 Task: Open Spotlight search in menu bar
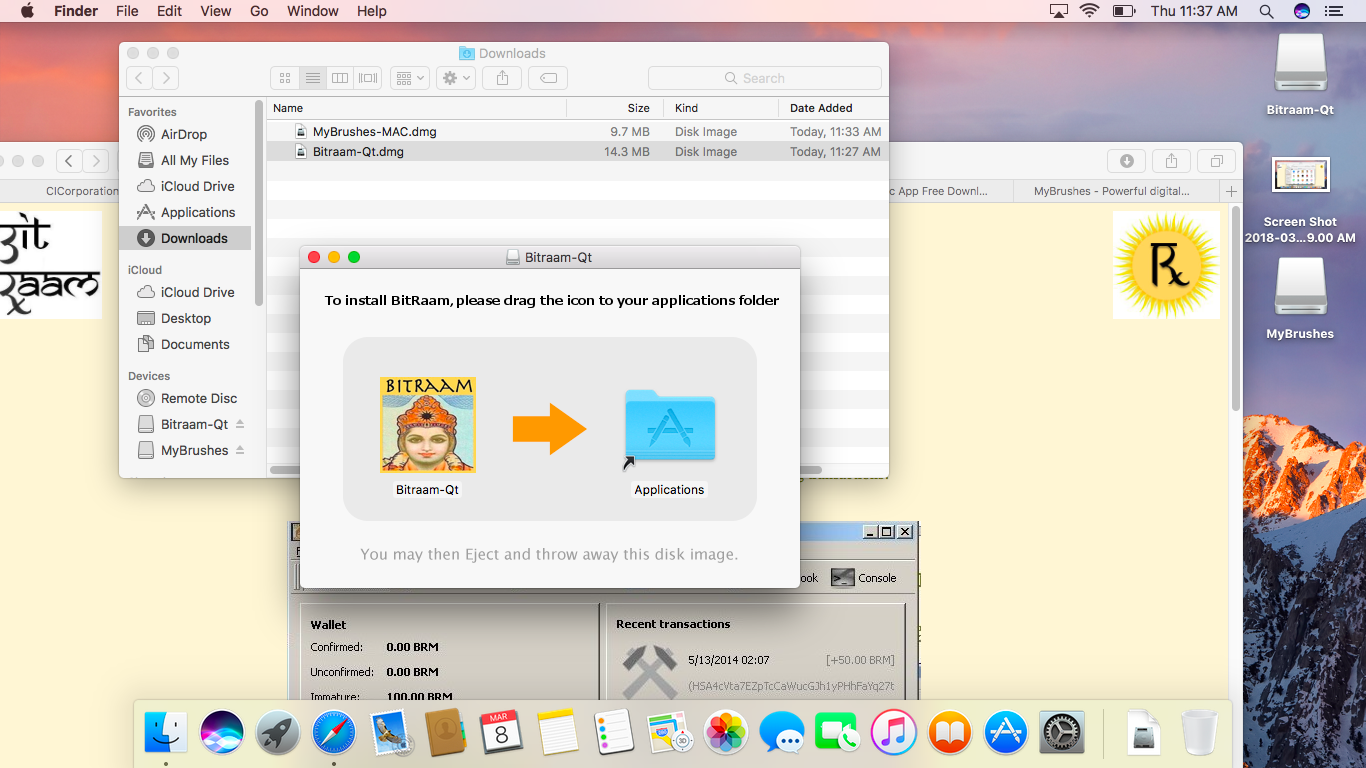pyautogui.click(x=1266, y=11)
